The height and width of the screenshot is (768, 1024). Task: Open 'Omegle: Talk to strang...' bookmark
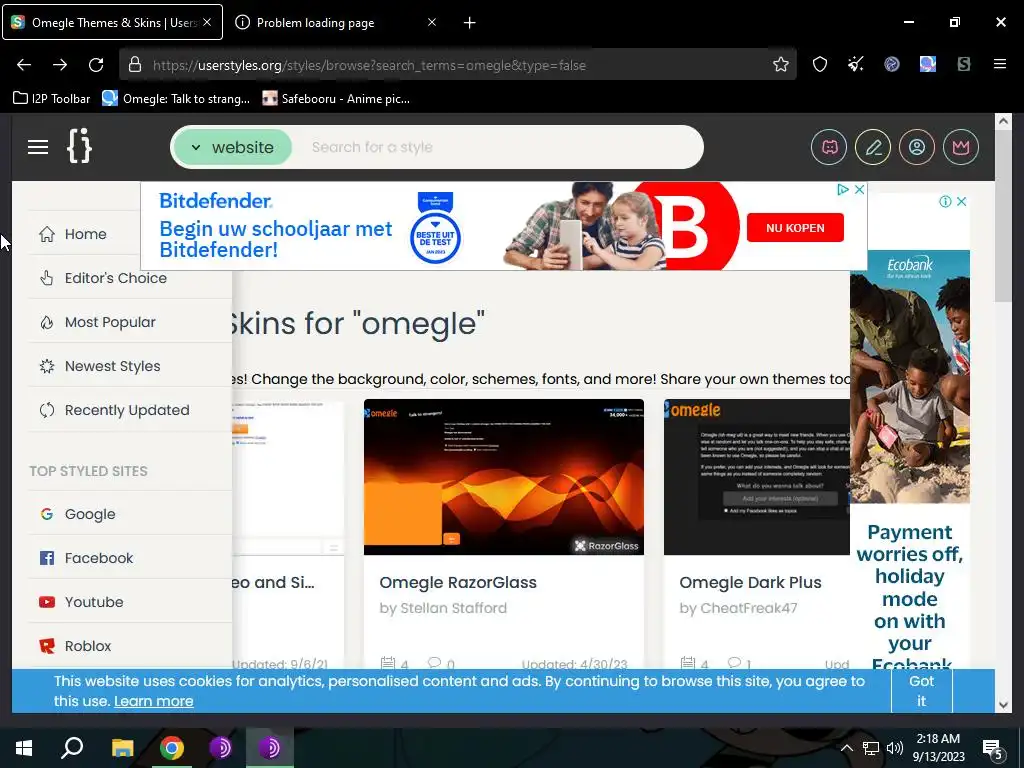pos(176,99)
